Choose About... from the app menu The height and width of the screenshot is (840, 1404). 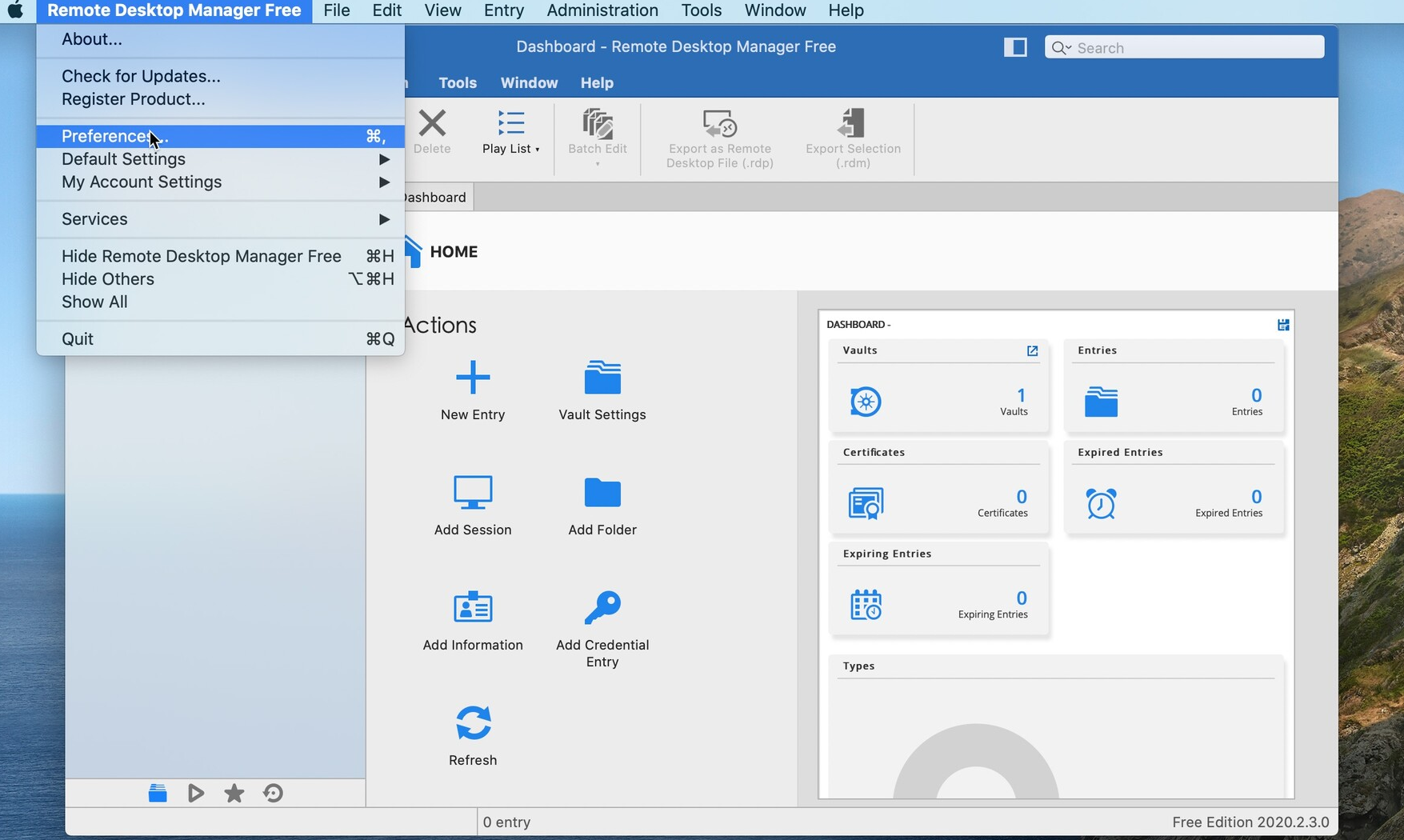[x=220, y=39]
